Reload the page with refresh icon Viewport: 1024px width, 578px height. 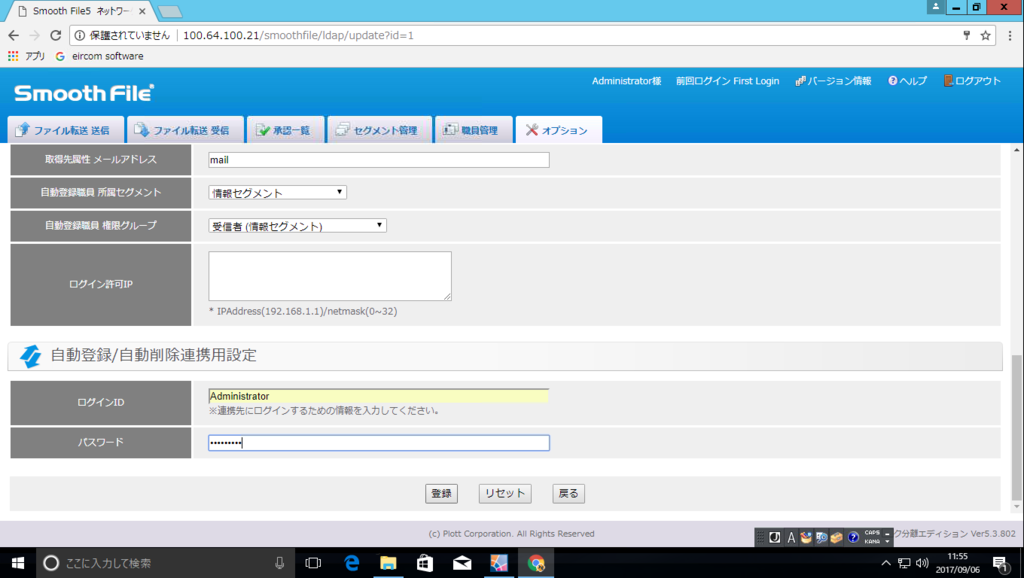tap(56, 35)
